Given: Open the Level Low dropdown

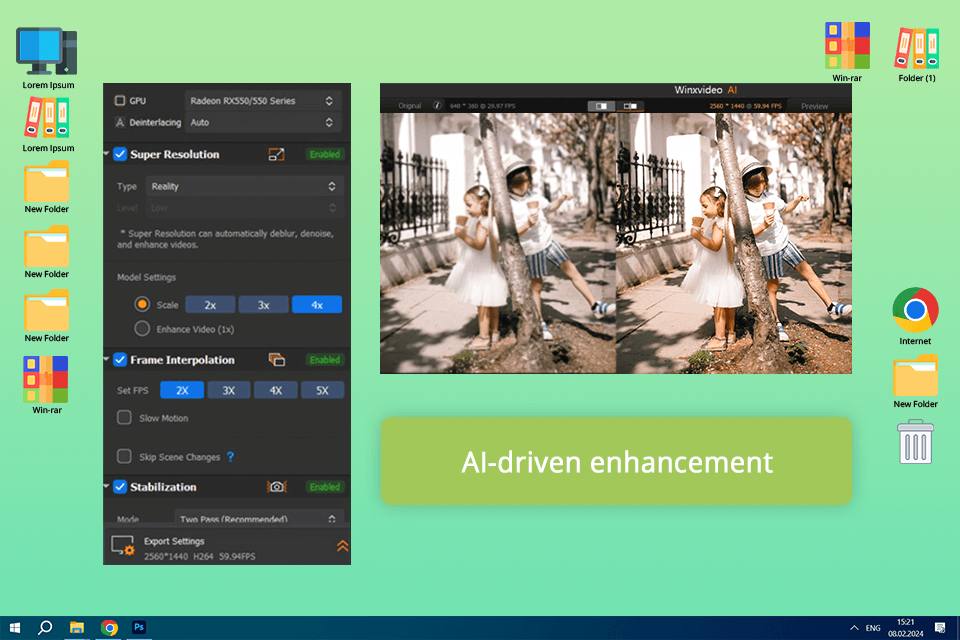Looking at the screenshot, I should tap(245, 208).
